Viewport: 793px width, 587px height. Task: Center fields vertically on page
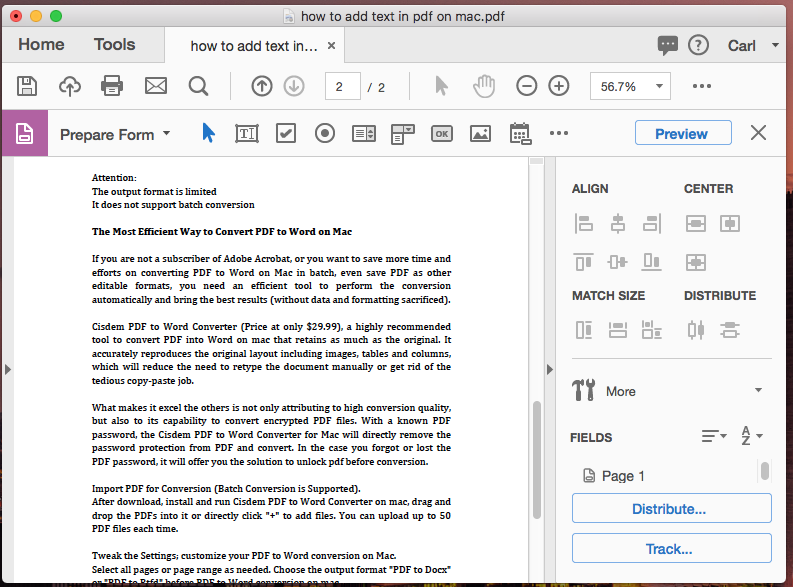pyautogui.click(x=730, y=223)
